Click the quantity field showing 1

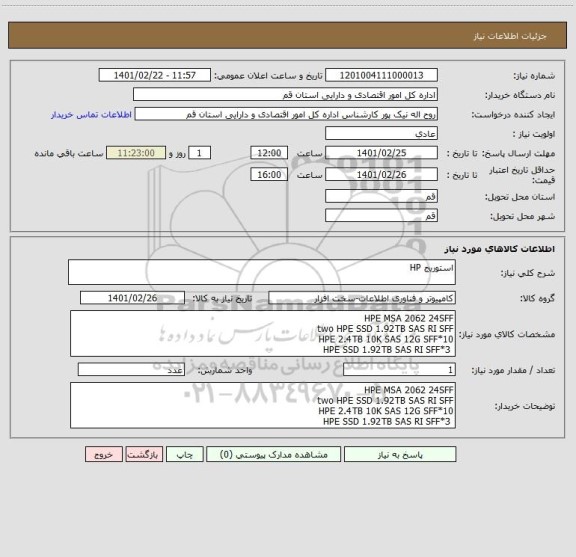click(x=399, y=370)
